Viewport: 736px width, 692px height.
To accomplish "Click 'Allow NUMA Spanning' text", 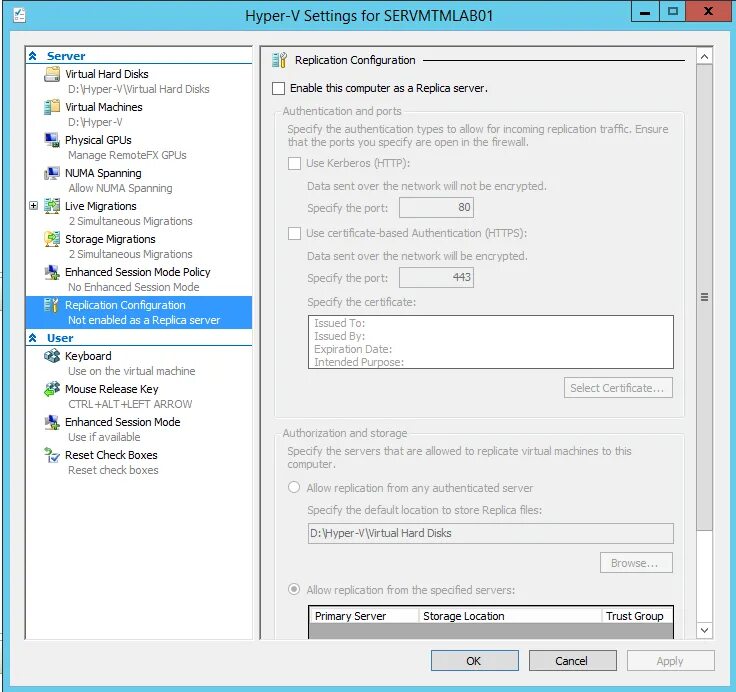I will (120, 188).
